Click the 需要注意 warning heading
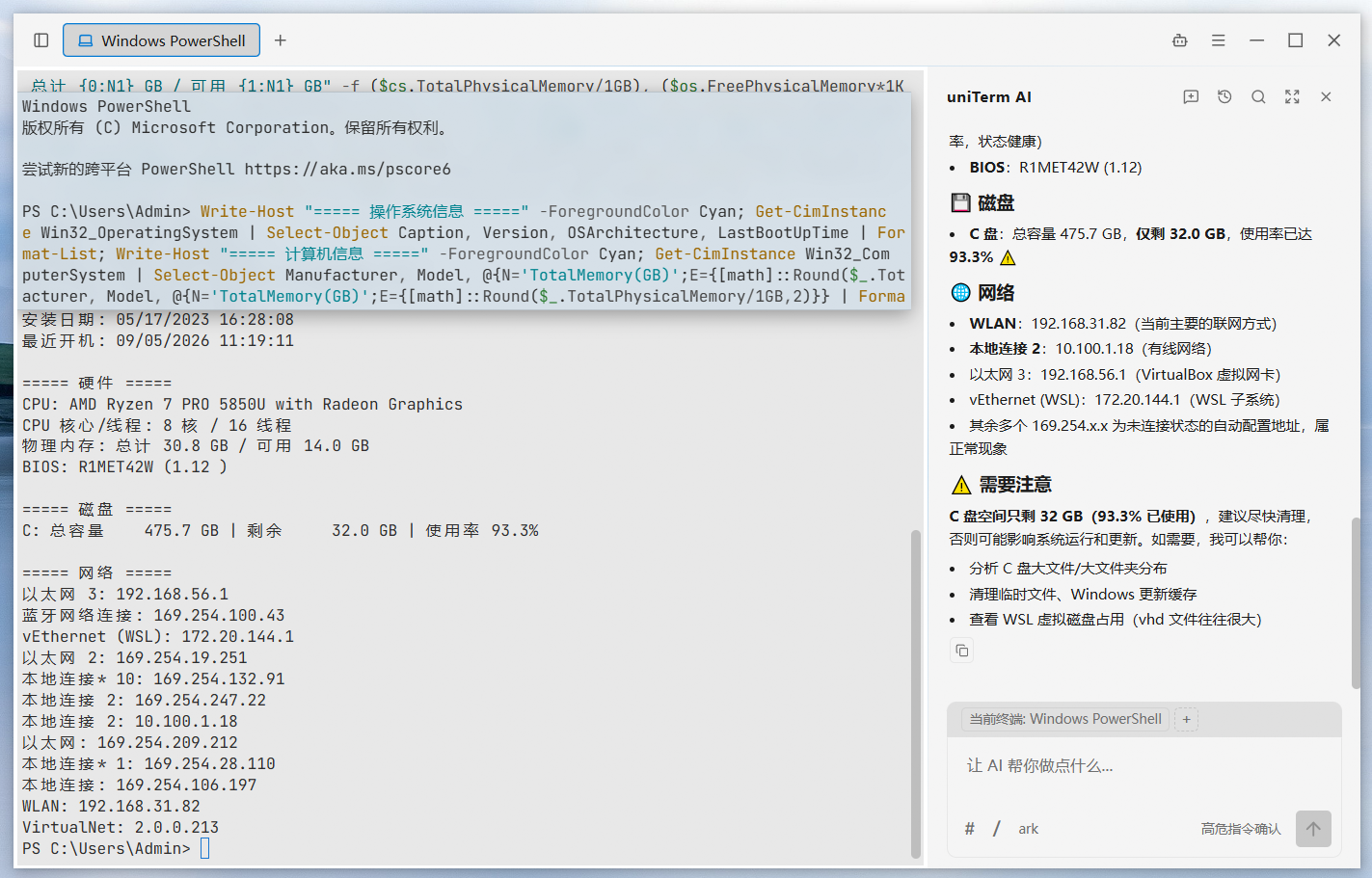1372x878 pixels. [x=1015, y=485]
